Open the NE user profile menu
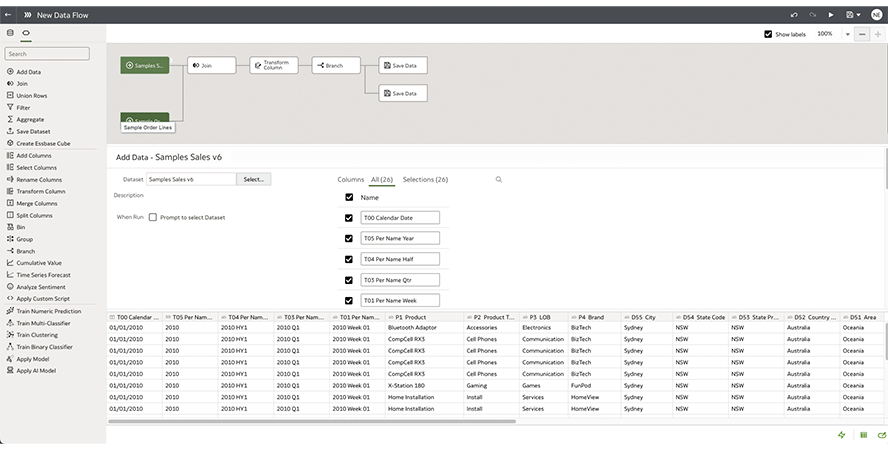The height and width of the screenshot is (450, 888). click(877, 15)
